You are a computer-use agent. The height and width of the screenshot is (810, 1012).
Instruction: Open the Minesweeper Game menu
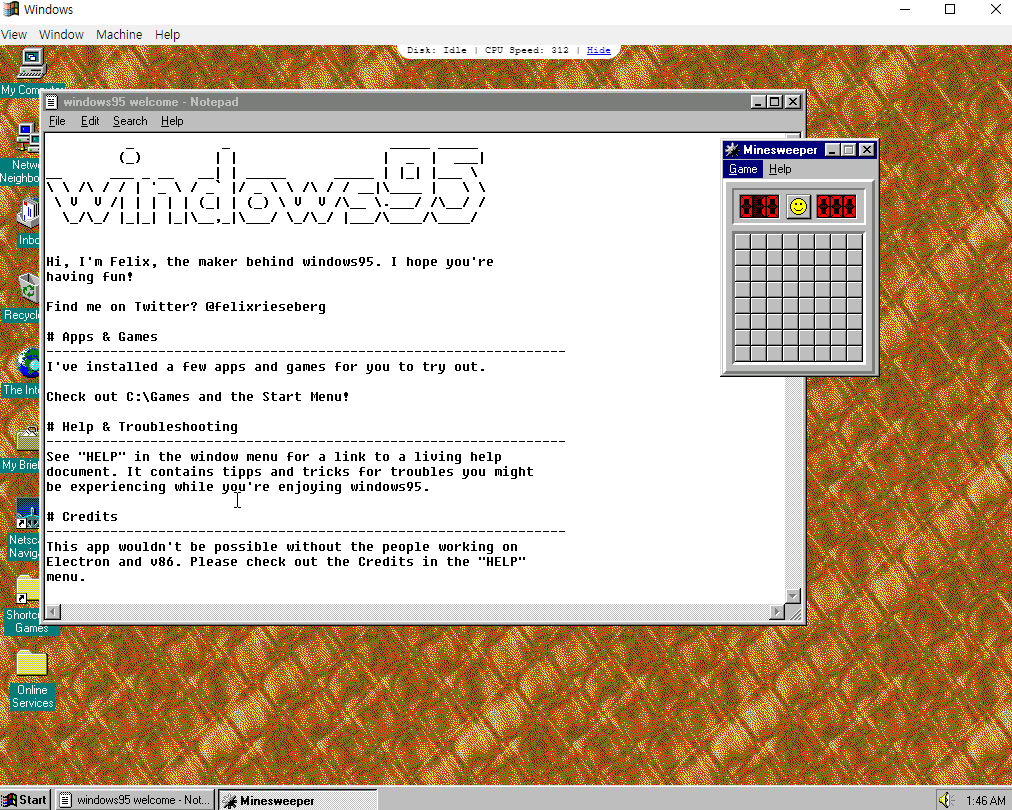click(743, 169)
